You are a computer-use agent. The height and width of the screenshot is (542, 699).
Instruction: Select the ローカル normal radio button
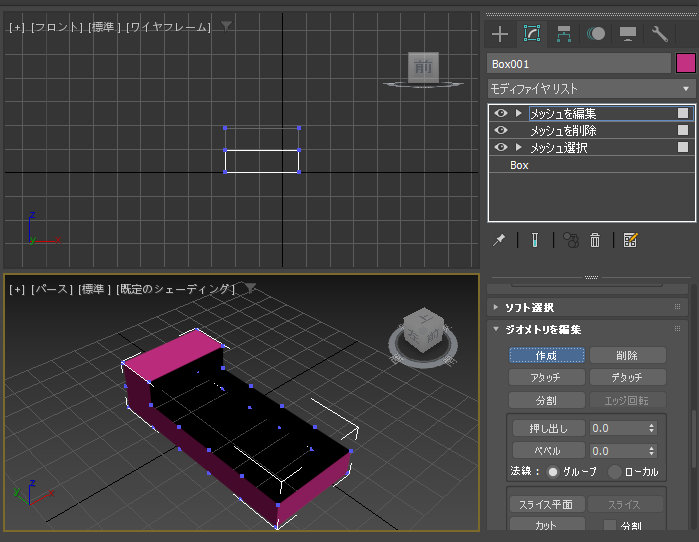(x=615, y=472)
